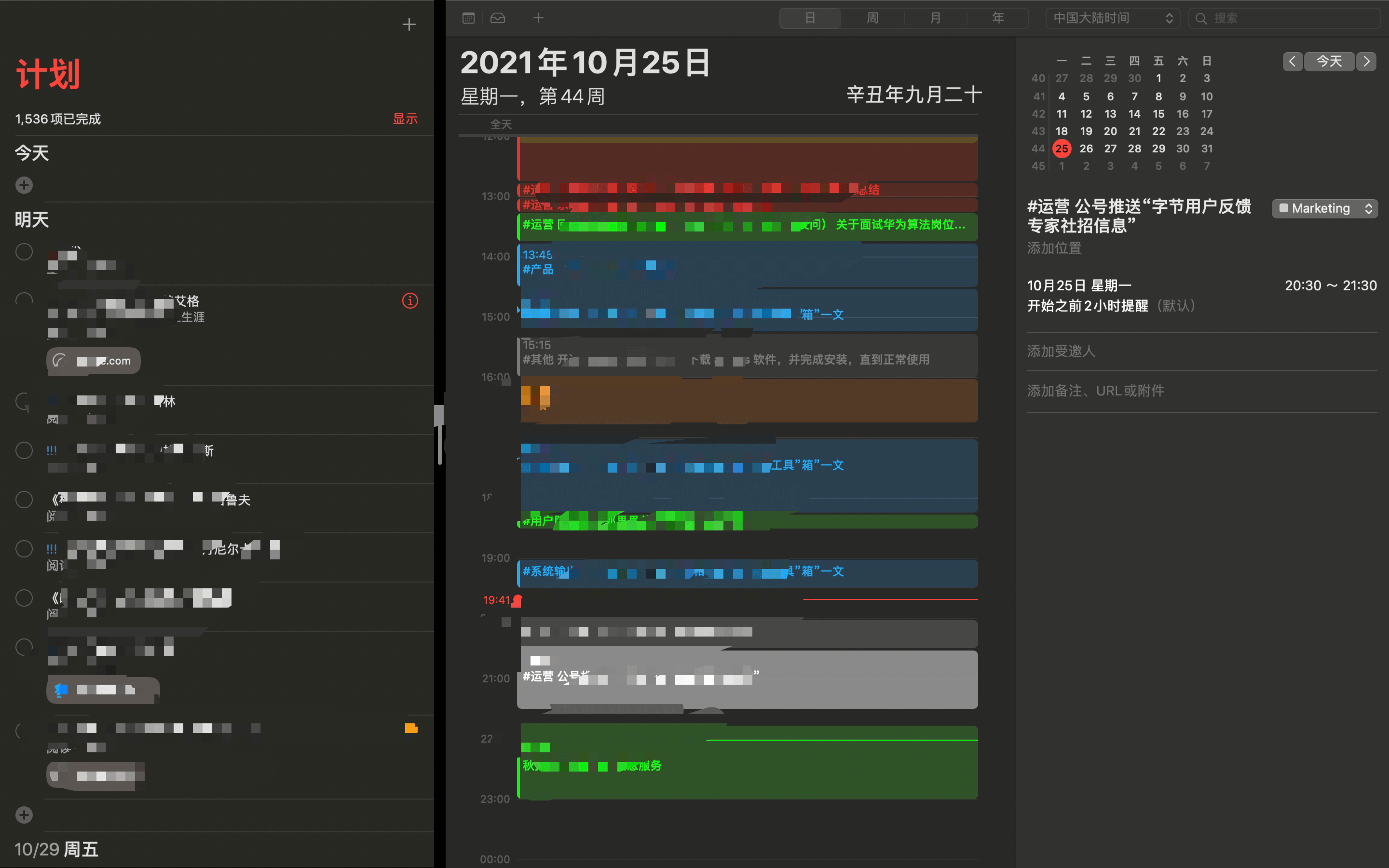Show completed items with the 显示 link
Viewport: 1389px width, 868px height.
click(x=405, y=118)
